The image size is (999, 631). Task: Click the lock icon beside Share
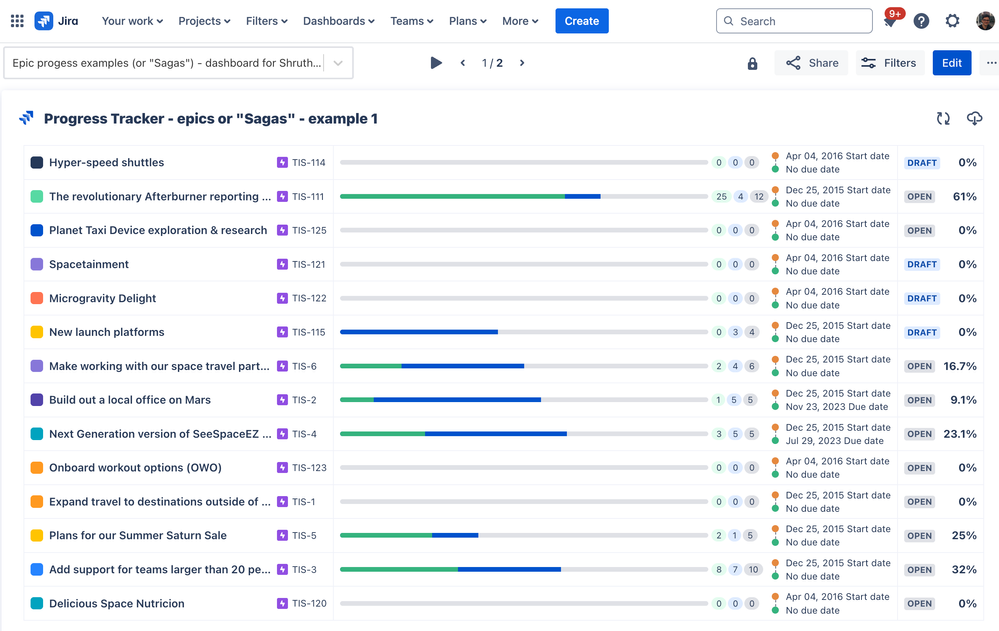coord(752,63)
